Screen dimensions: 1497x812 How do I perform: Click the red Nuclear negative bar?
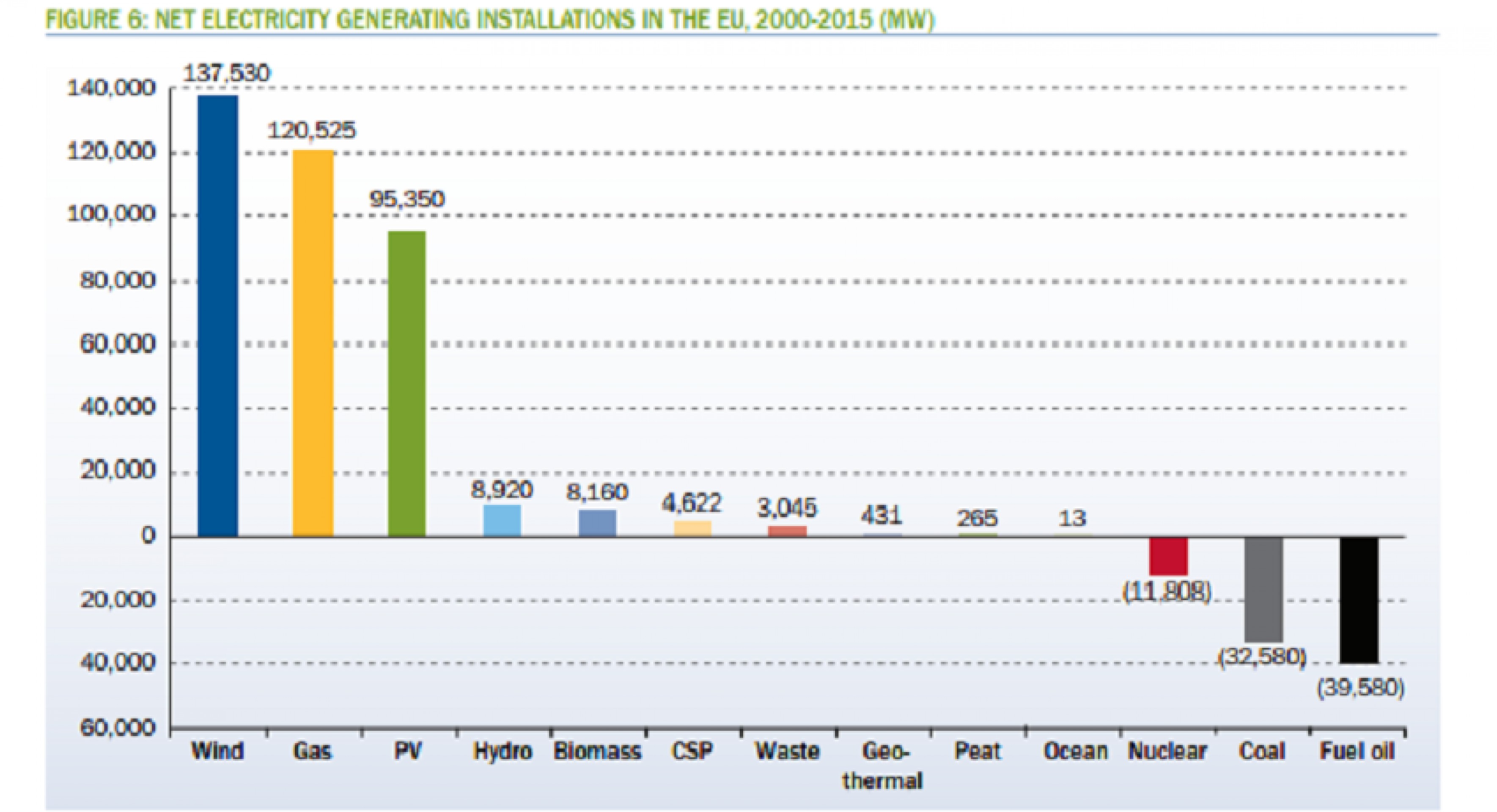pyautogui.click(x=1168, y=556)
